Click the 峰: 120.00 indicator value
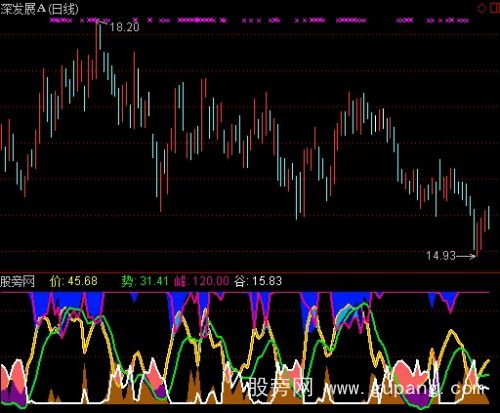 tap(201, 281)
